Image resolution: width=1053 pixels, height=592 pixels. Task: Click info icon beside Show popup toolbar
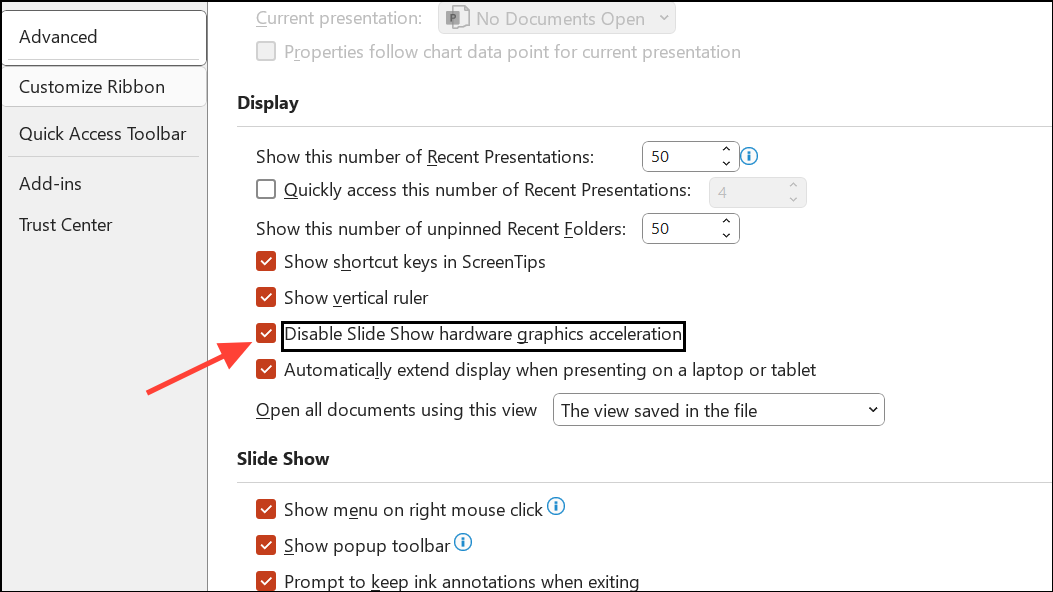463,543
